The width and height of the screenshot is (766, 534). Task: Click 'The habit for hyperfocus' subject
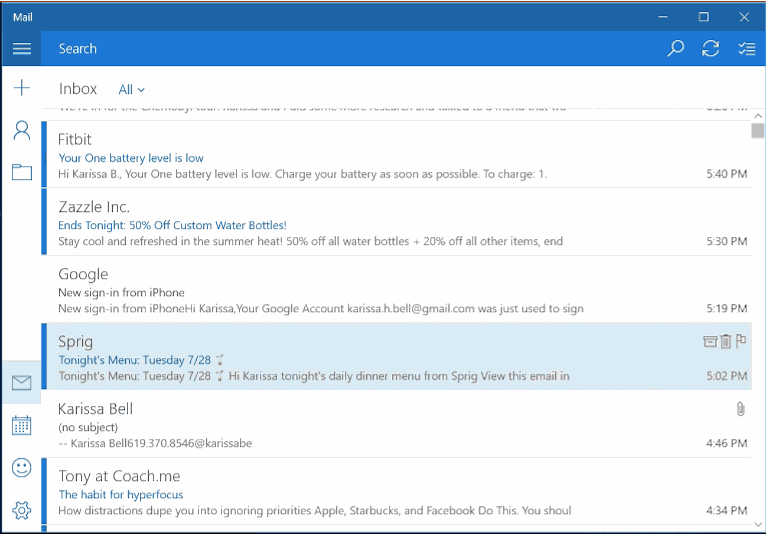[x=121, y=494]
